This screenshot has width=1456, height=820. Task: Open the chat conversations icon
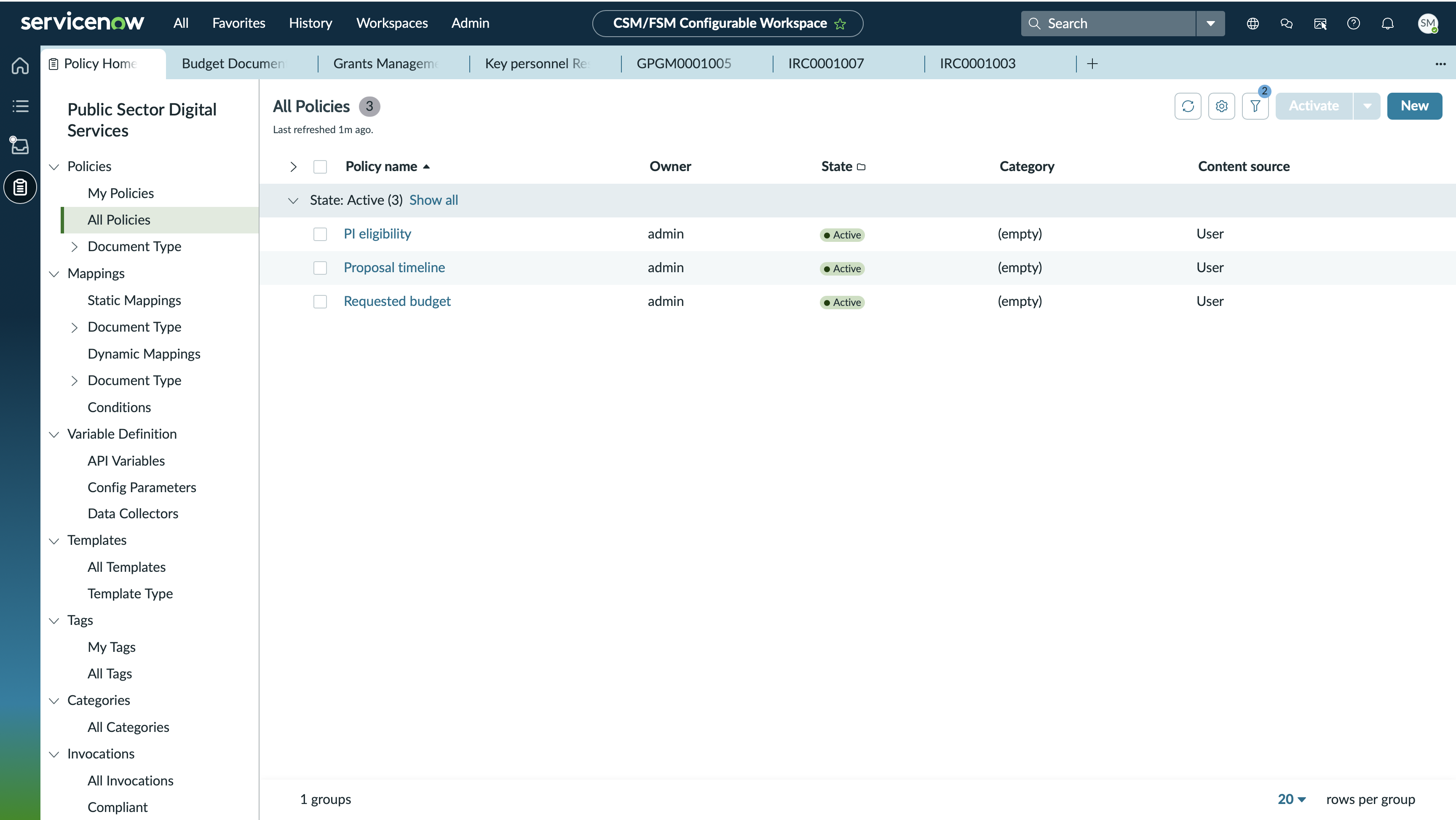1287,23
